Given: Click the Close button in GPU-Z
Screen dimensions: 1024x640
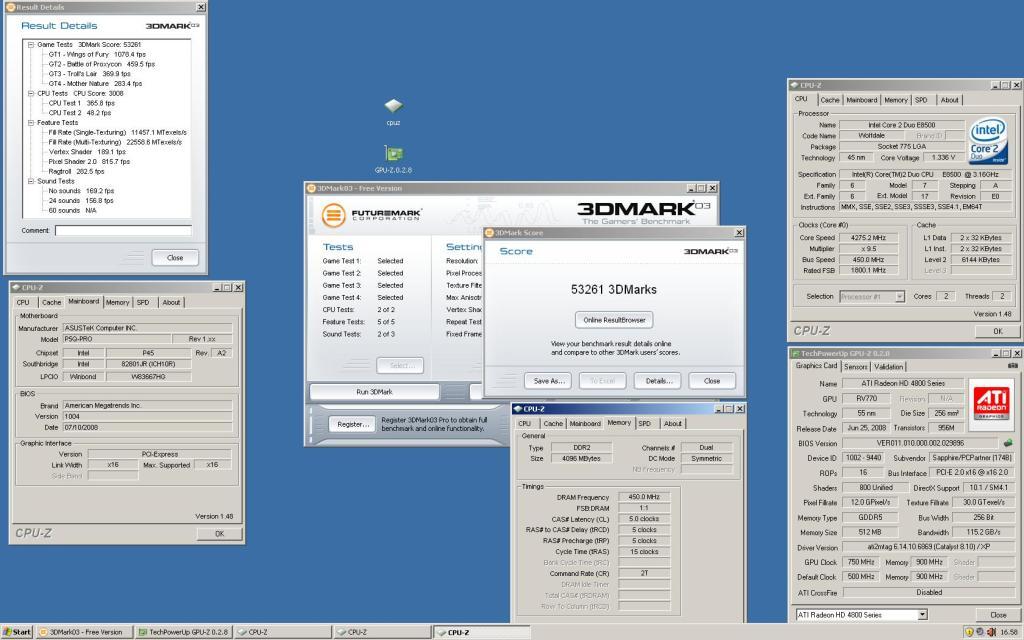Looking at the screenshot, I should (x=998, y=615).
